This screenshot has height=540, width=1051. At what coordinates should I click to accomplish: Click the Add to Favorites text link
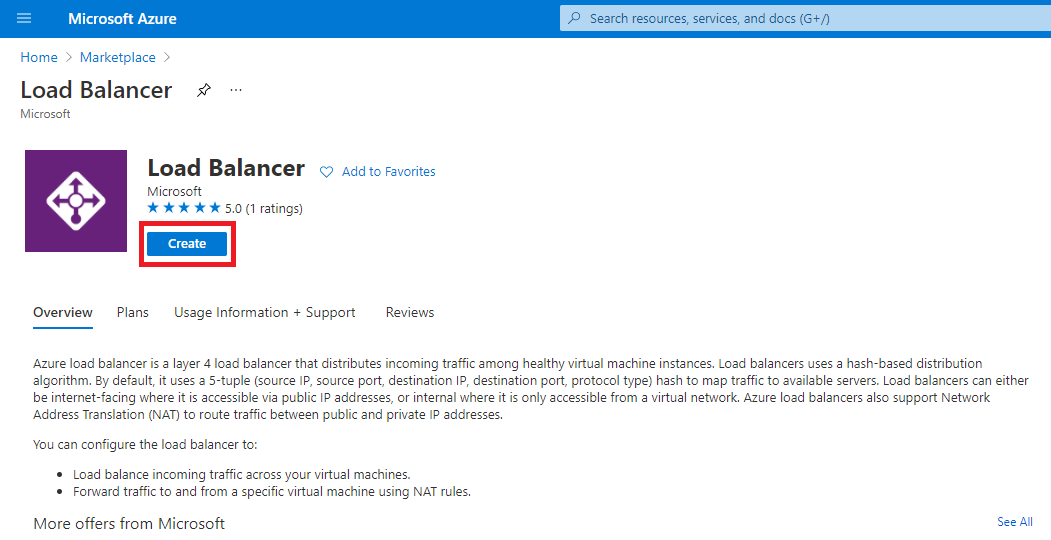click(x=388, y=172)
